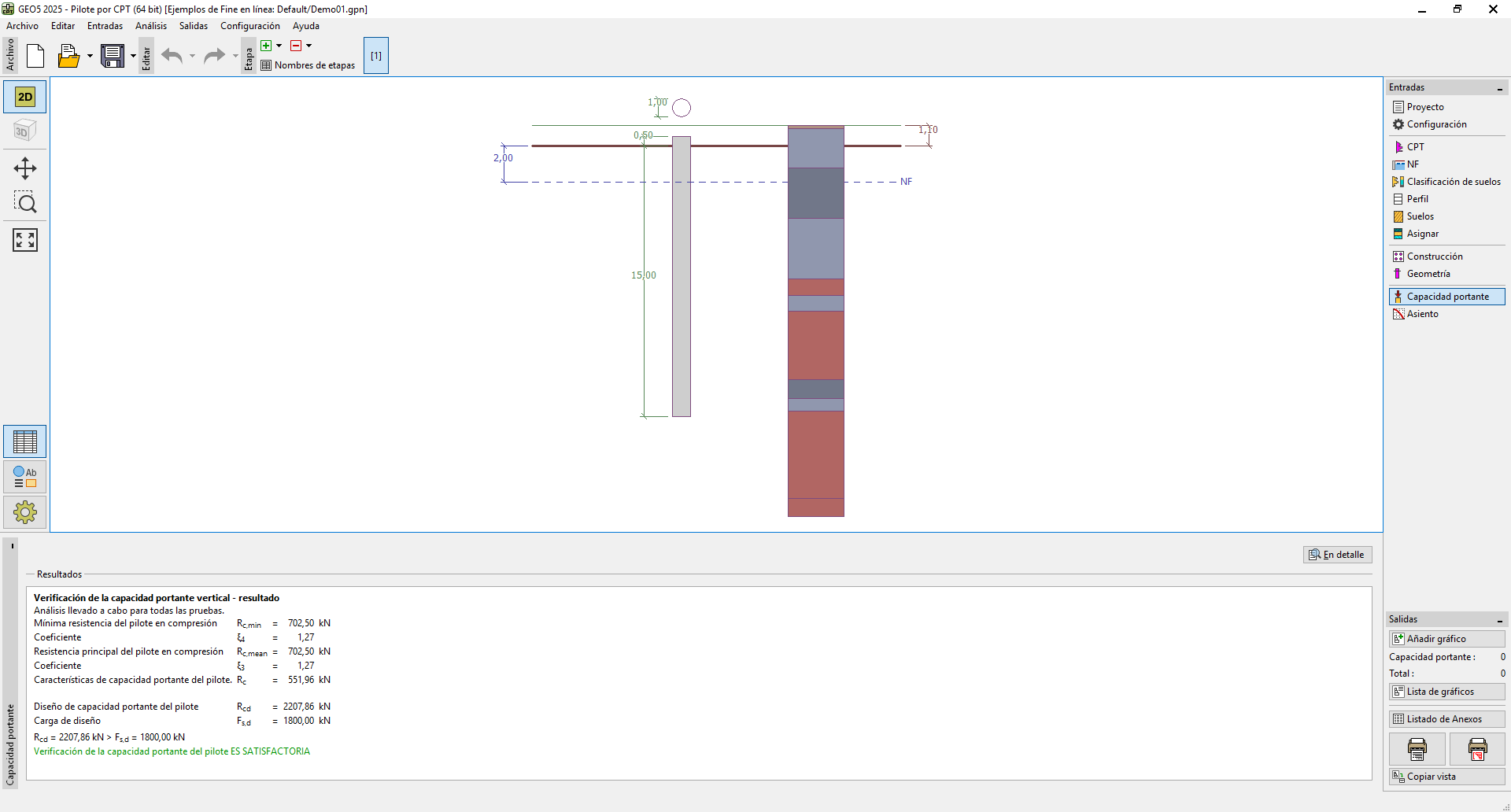This screenshot has height=812, width=1511.
Task: Click Añadir gráfico button
Action: (x=1446, y=639)
